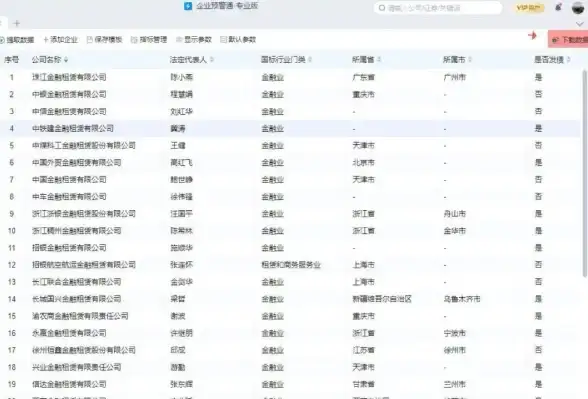The width and height of the screenshot is (588, 399).
Task: Expand the chevron at the tab bar's right end
Action: tap(579, 24)
